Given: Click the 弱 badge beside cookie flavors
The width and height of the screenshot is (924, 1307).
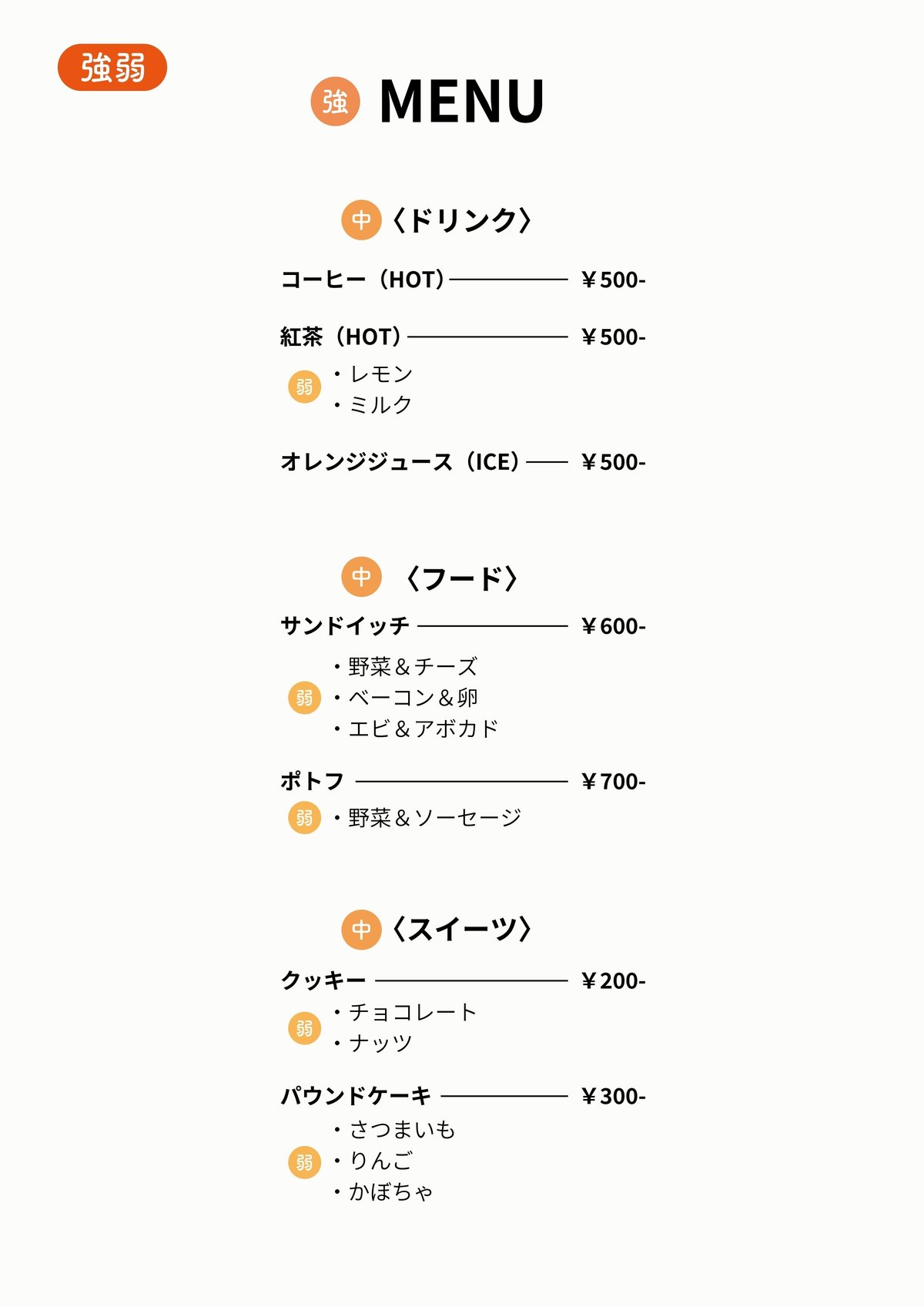Looking at the screenshot, I should click(x=305, y=1028).
